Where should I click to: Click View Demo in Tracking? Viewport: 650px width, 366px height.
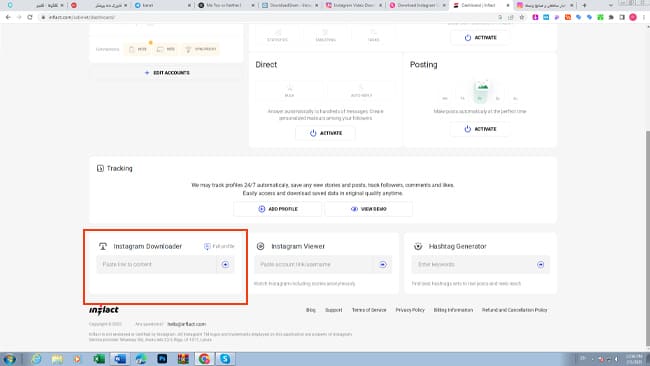pyautogui.click(x=369, y=209)
